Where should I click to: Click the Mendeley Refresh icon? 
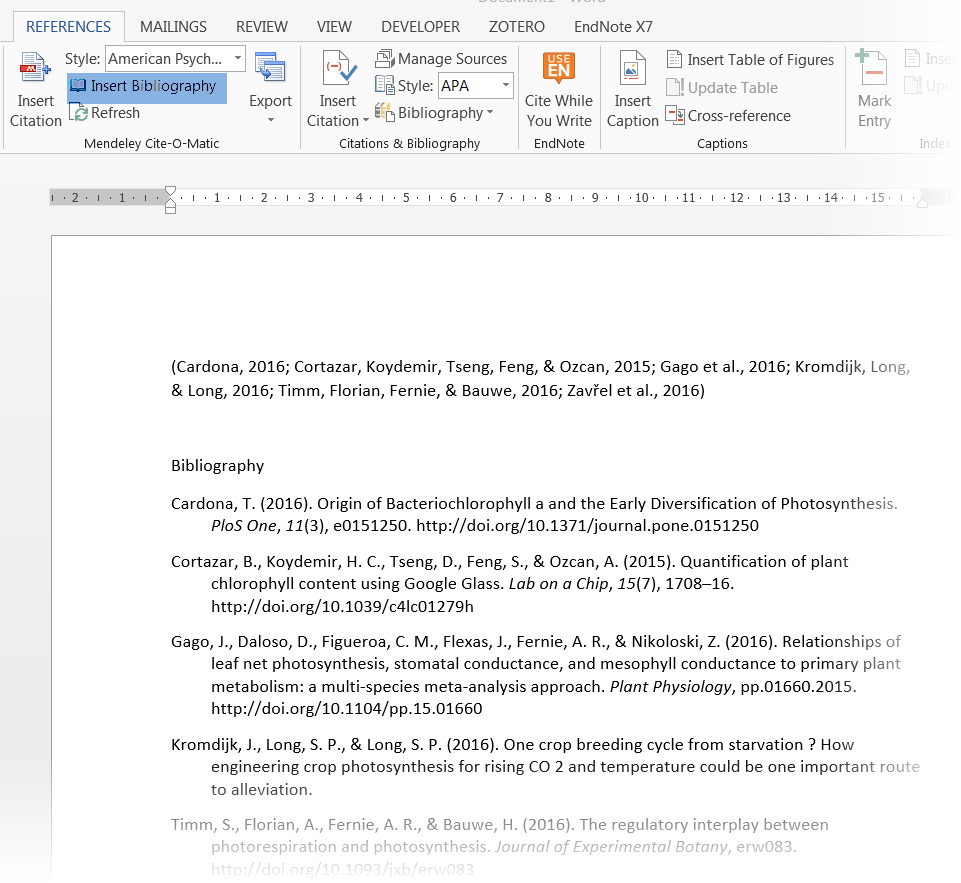coord(78,113)
